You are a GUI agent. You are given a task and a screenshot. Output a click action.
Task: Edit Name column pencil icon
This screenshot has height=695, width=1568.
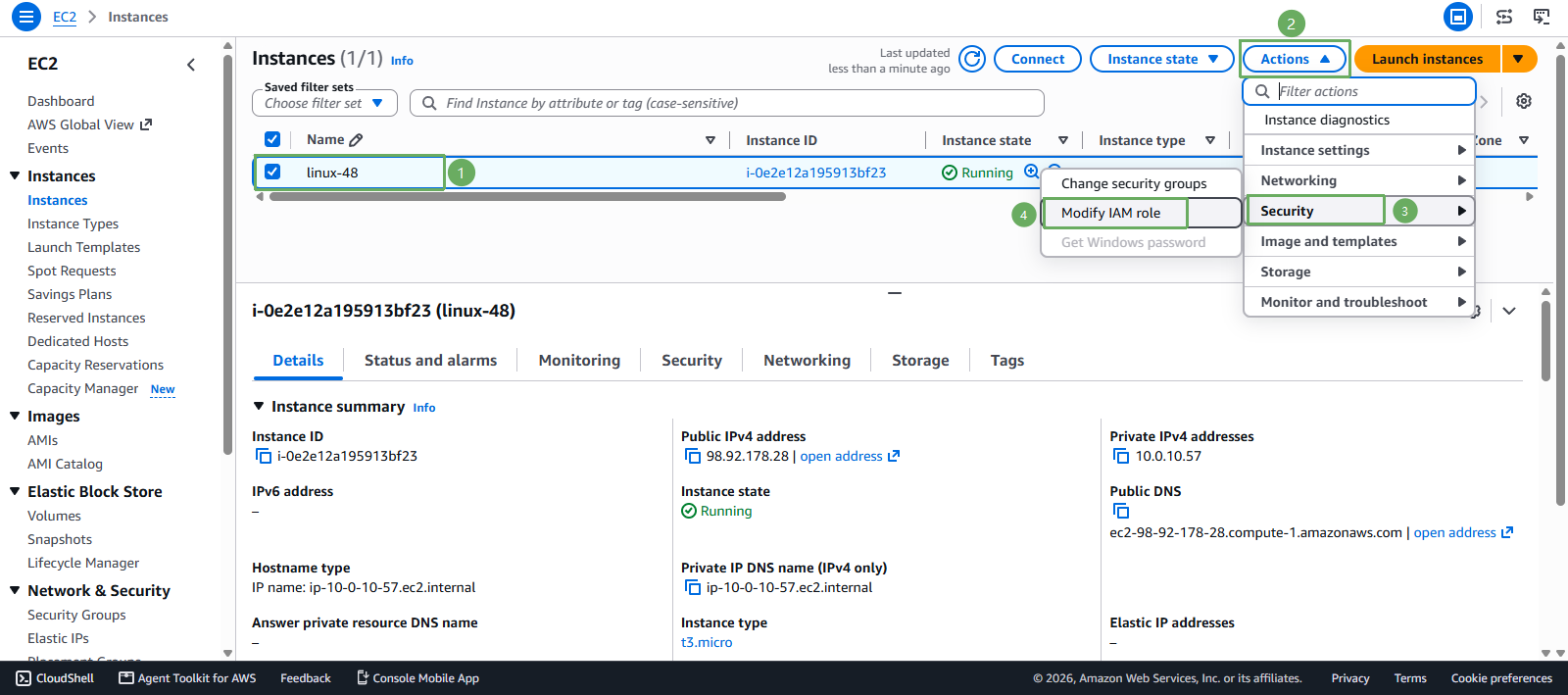356,140
